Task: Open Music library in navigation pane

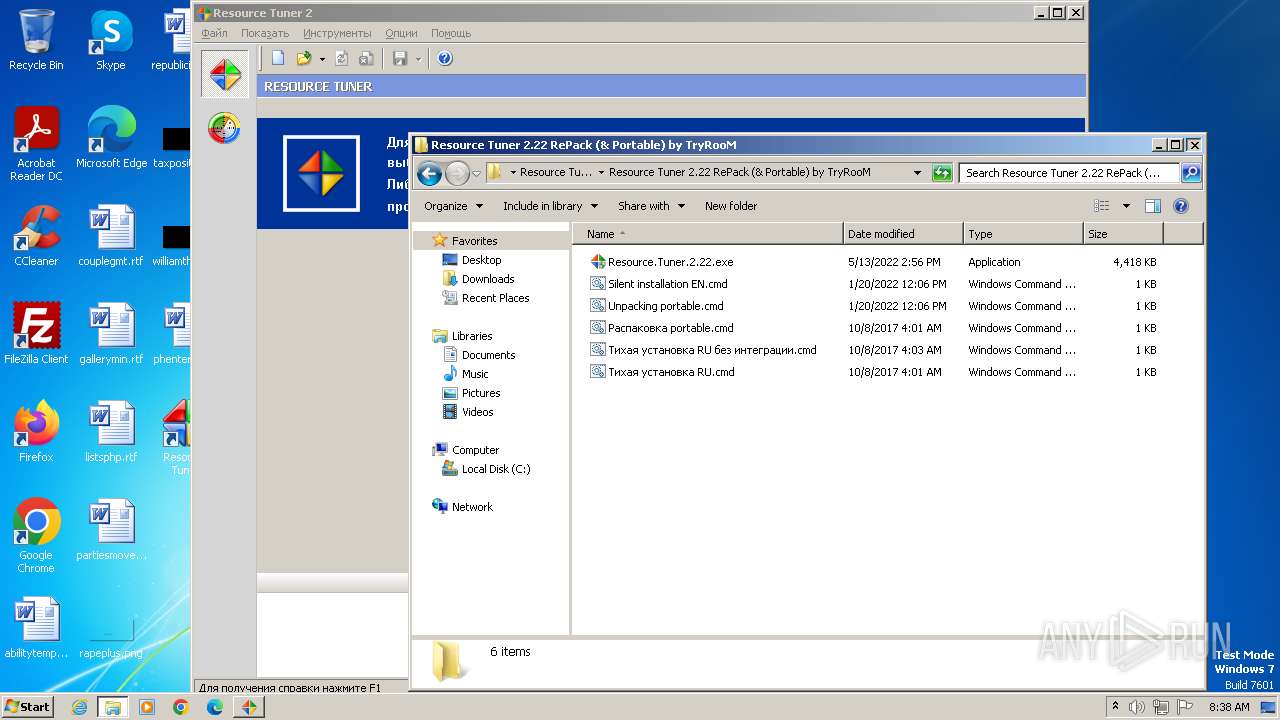Action: pos(475,374)
